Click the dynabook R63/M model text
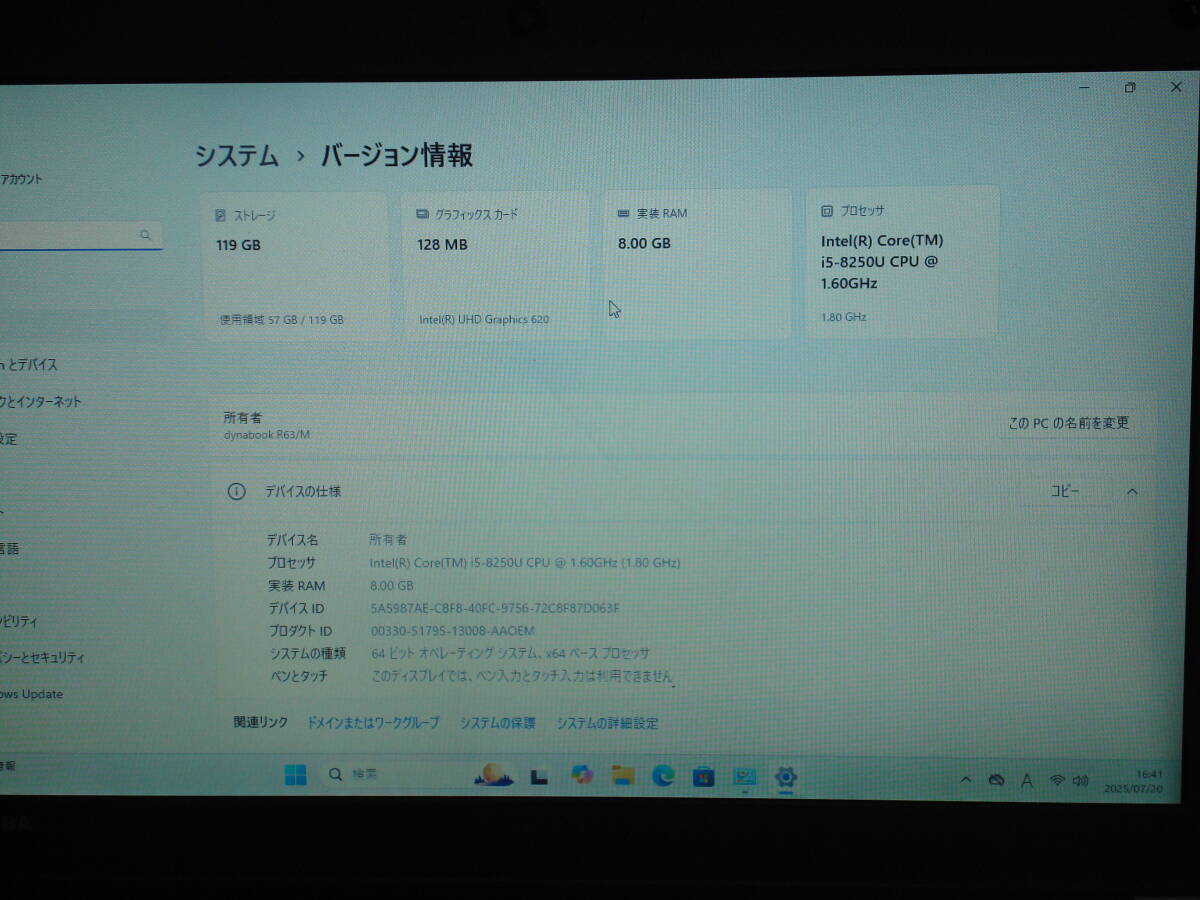Screen dimensions: 1200x900 coord(267,435)
